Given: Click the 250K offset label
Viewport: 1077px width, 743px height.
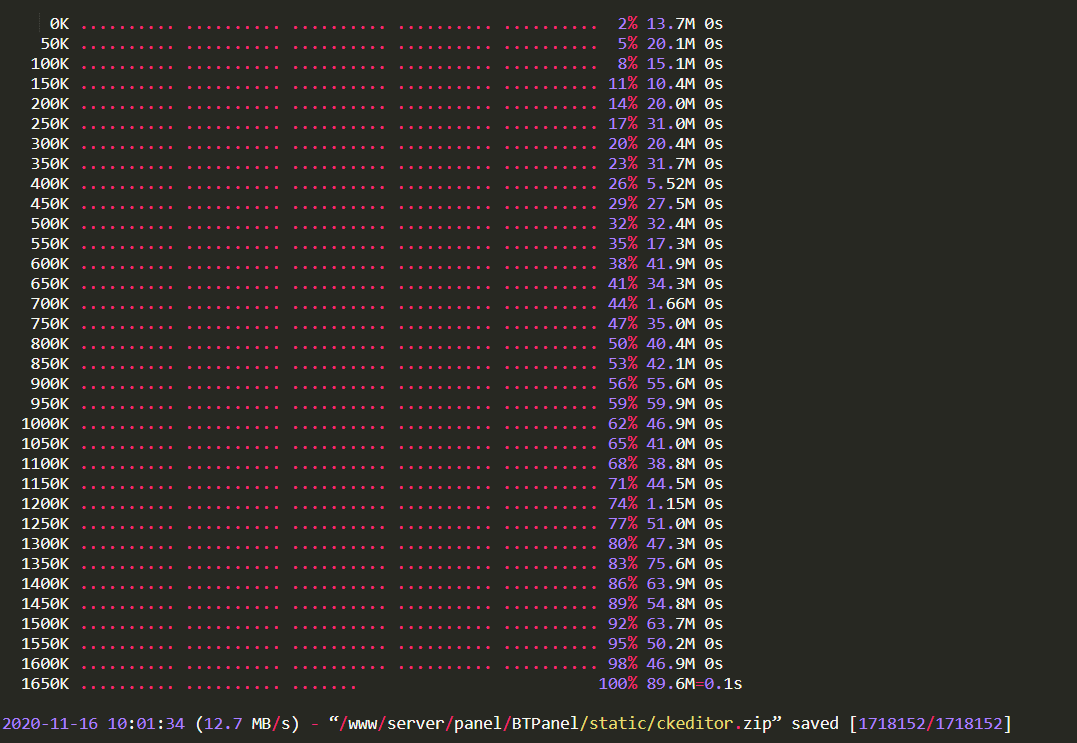Looking at the screenshot, I should point(49,124).
